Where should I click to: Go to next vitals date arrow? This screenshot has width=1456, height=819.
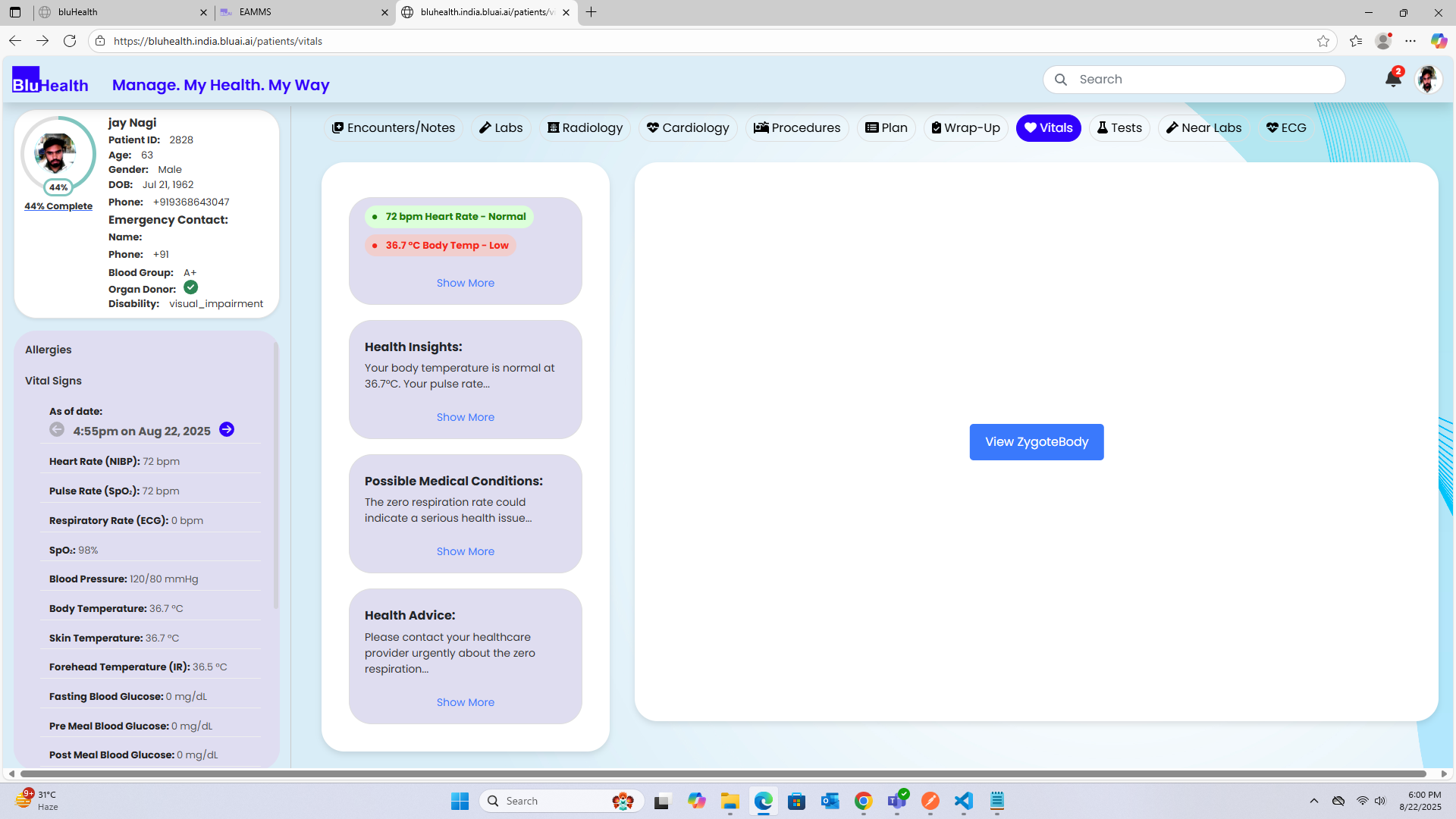(x=227, y=430)
